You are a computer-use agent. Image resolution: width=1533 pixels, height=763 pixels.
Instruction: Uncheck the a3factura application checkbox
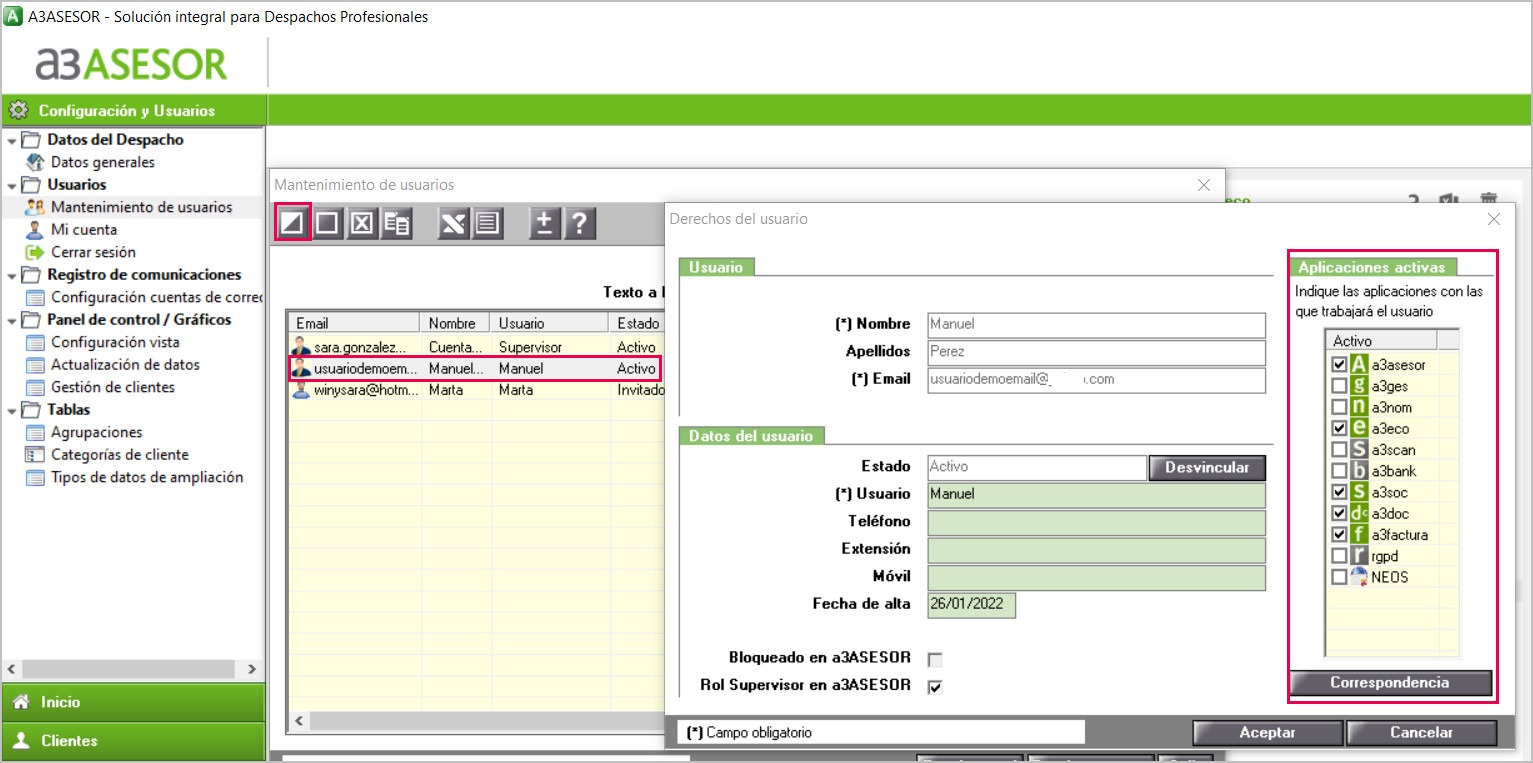[x=1339, y=535]
